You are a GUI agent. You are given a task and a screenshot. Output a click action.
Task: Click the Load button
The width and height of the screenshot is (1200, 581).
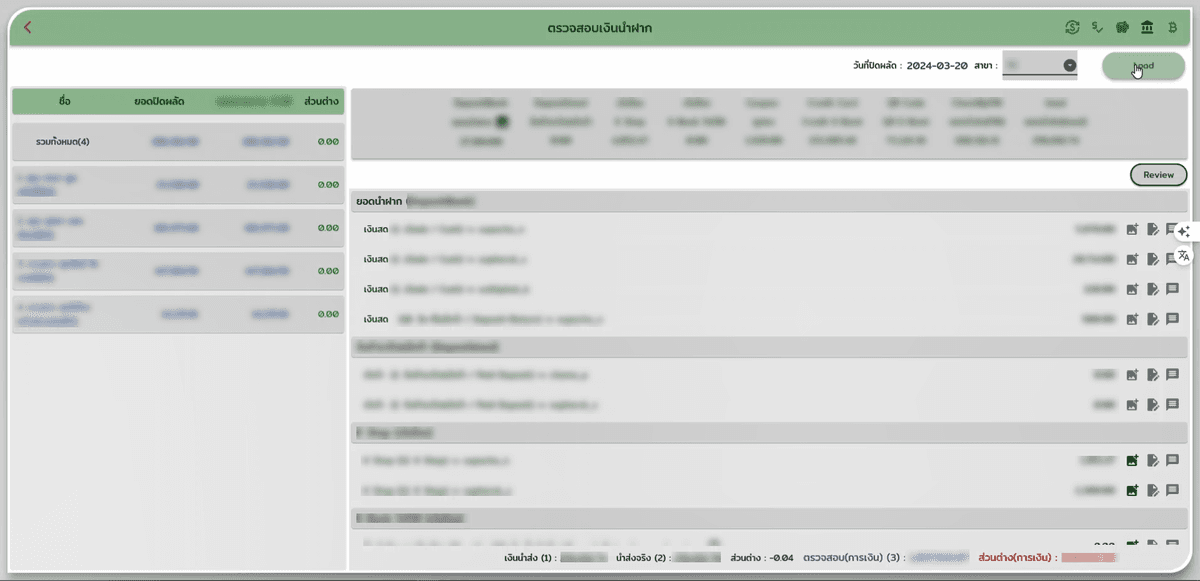coord(1144,66)
